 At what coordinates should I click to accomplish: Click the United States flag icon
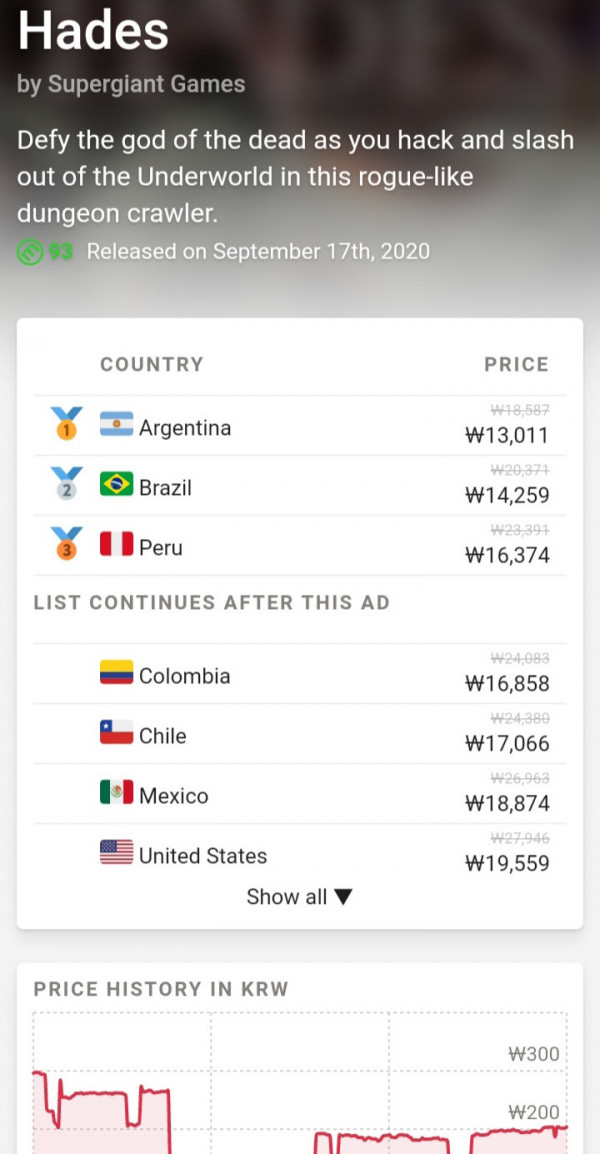coord(116,852)
